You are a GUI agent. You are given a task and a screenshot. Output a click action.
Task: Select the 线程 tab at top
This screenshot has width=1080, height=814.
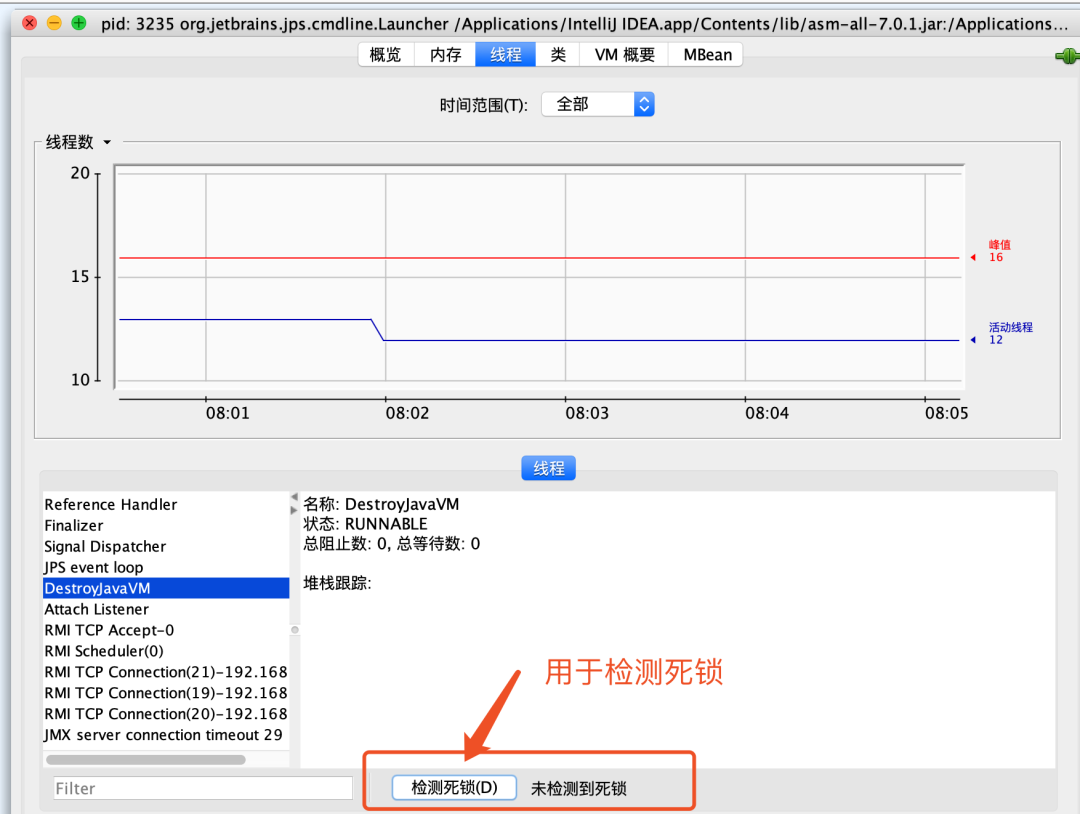click(506, 54)
